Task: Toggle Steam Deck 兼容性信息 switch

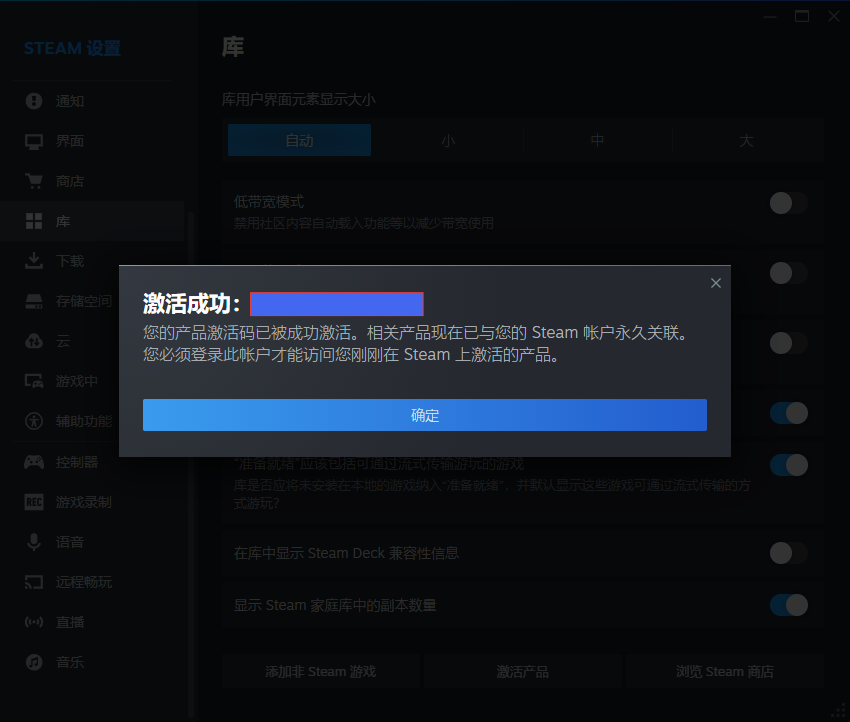Action: pyautogui.click(x=789, y=553)
